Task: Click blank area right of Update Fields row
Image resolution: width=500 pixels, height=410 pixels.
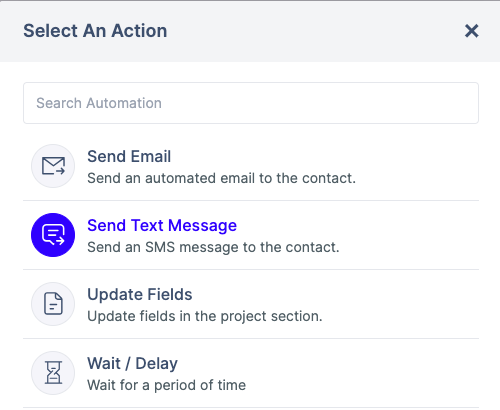Action: pyautogui.click(x=400, y=304)
